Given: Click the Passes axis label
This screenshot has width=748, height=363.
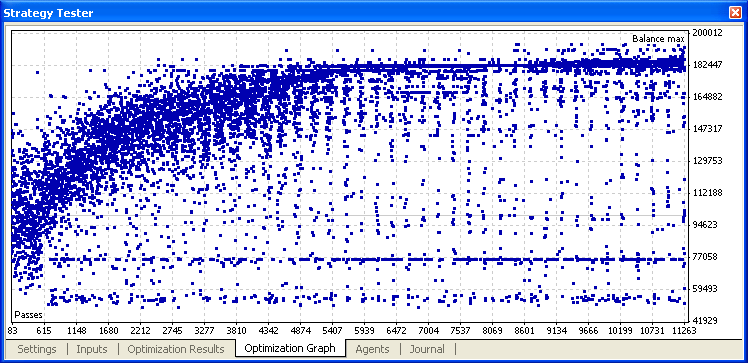Looking at the screenshot, I should click(x=28, y=315).
